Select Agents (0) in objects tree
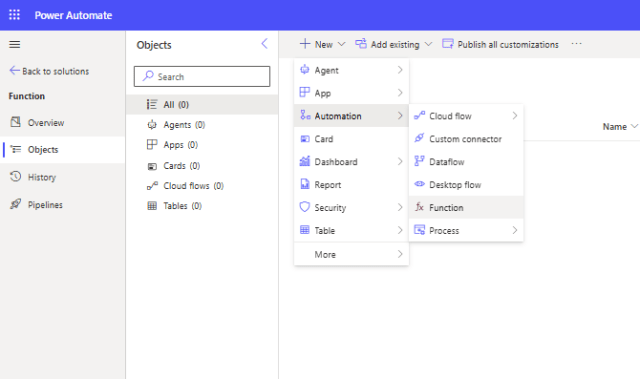The width and height of the screenshot is (640, 379). [202, 125]
